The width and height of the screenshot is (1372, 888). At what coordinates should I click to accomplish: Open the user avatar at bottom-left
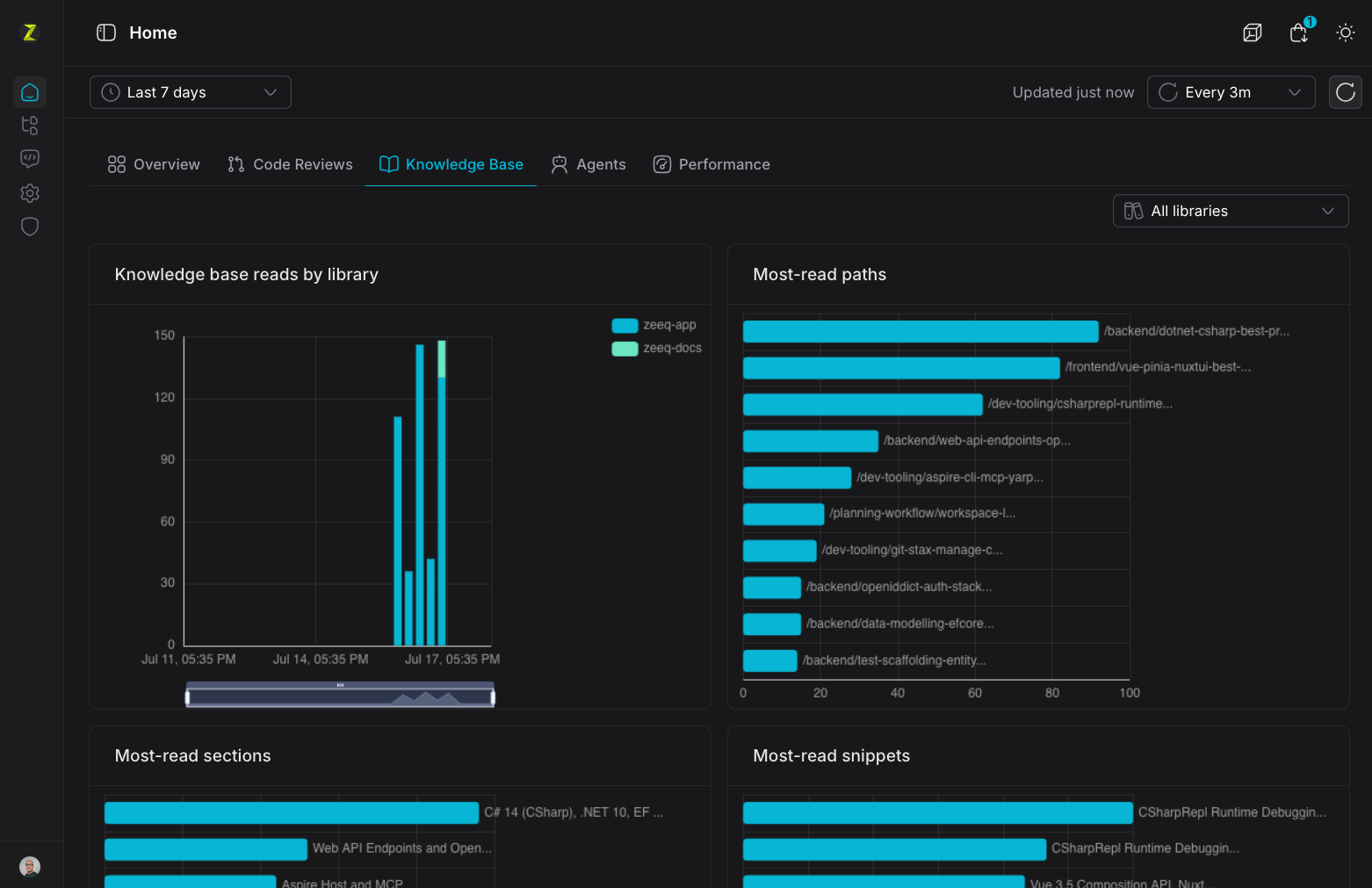(30, 867)
